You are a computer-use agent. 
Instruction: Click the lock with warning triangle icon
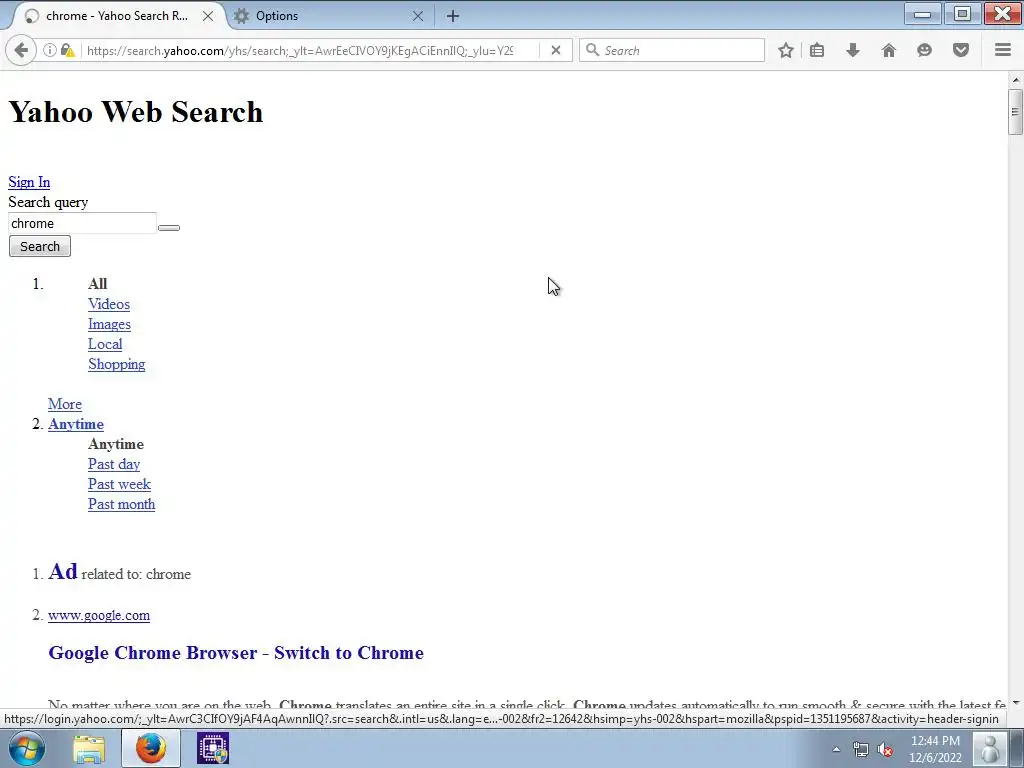(67, 50)
